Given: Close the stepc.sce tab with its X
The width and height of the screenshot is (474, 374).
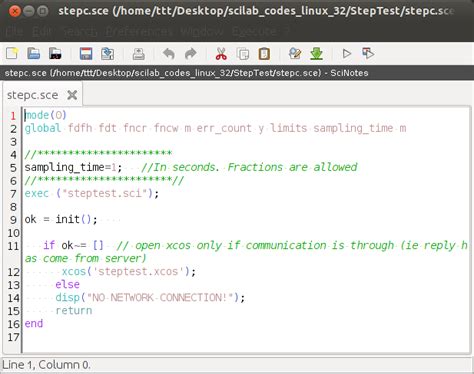Looking at the screenshot, I should [72, 95].
